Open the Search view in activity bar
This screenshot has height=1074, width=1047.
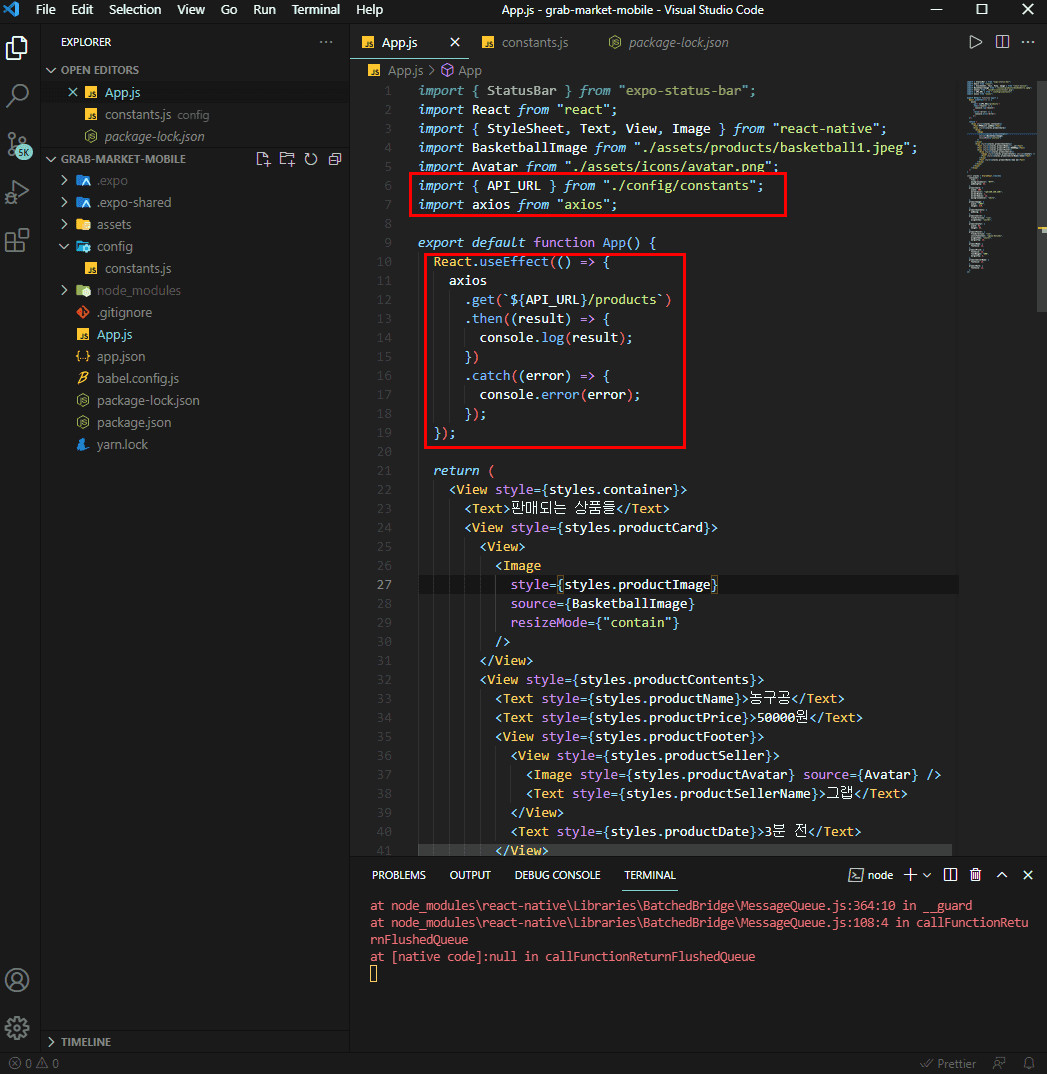(x=18, y=96)
